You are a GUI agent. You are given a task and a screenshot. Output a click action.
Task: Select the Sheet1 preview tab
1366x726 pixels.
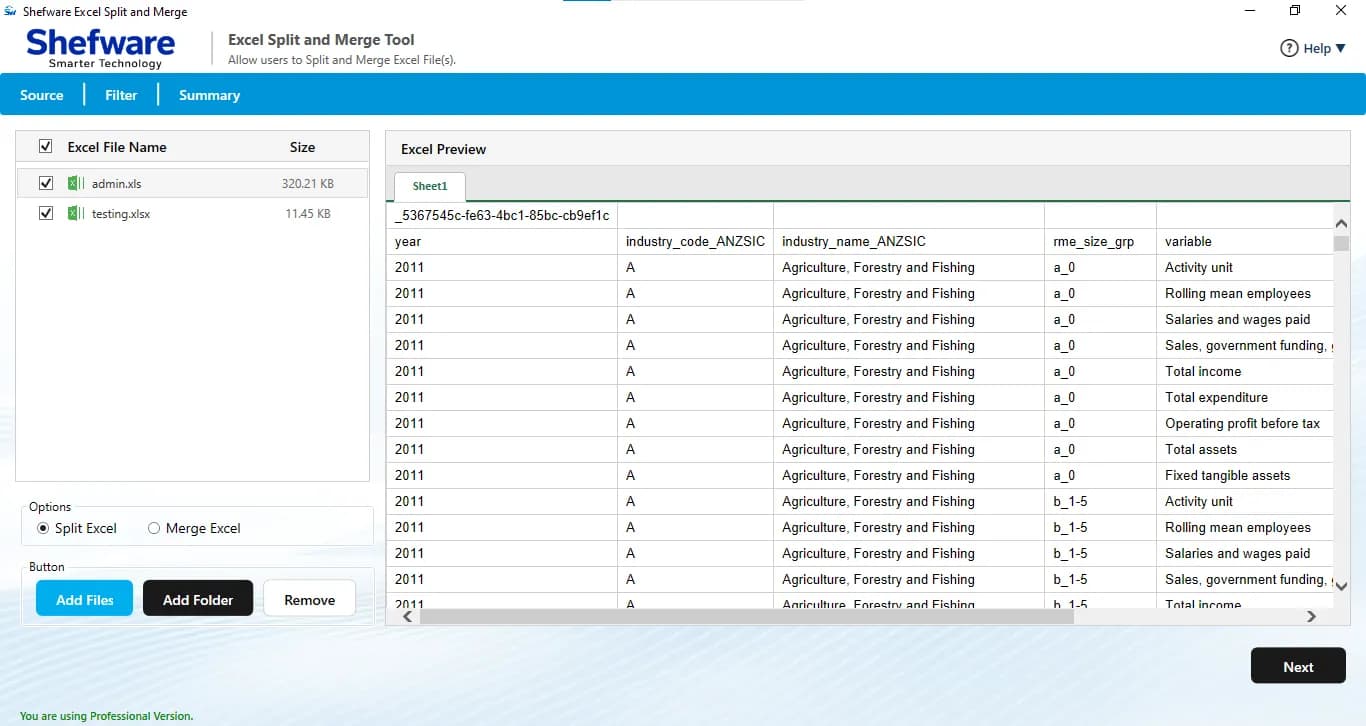pos(430,186)
